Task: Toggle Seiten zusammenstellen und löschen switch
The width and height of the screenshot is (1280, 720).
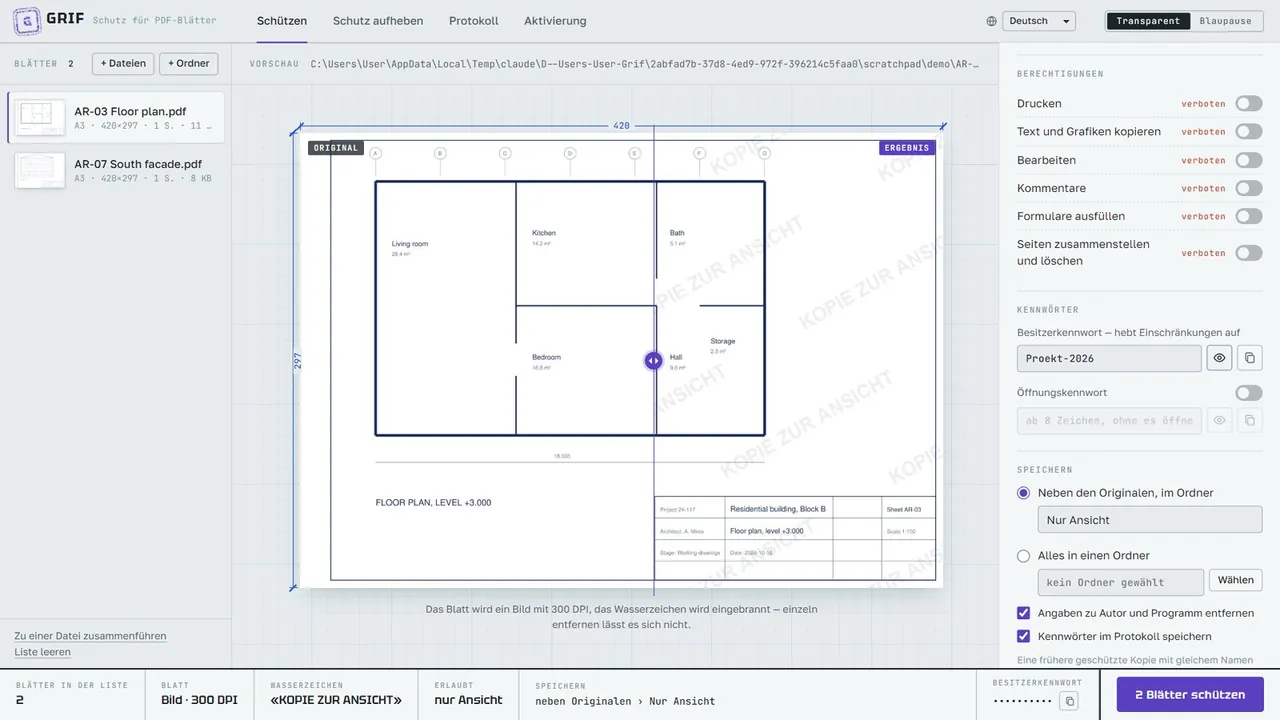Action: [x=1249, y=253]
